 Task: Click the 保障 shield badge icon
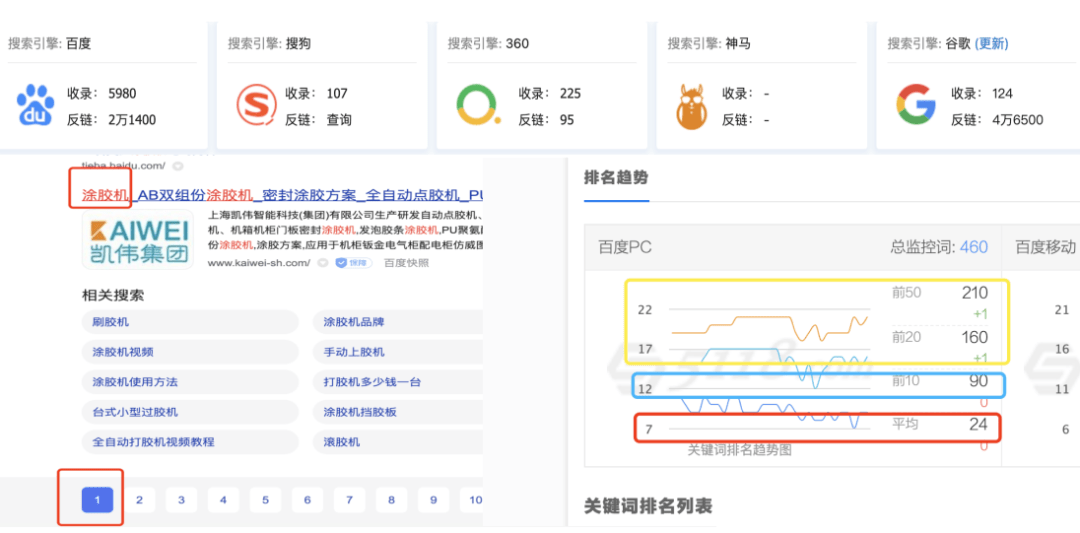point(353,263)
